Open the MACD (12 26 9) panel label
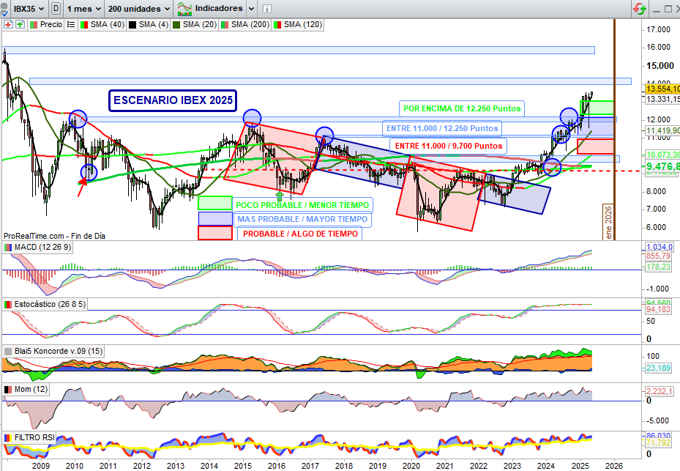This screenshot has width=680, height=471. coord(42,247)
